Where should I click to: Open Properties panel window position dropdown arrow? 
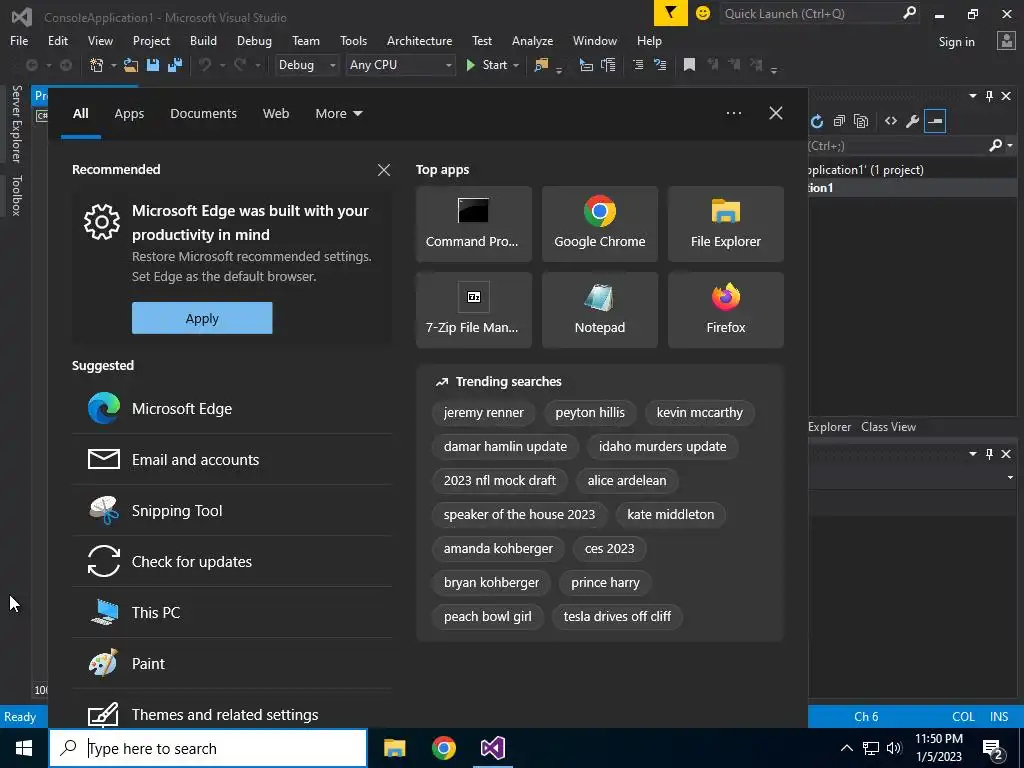point(972,453)
